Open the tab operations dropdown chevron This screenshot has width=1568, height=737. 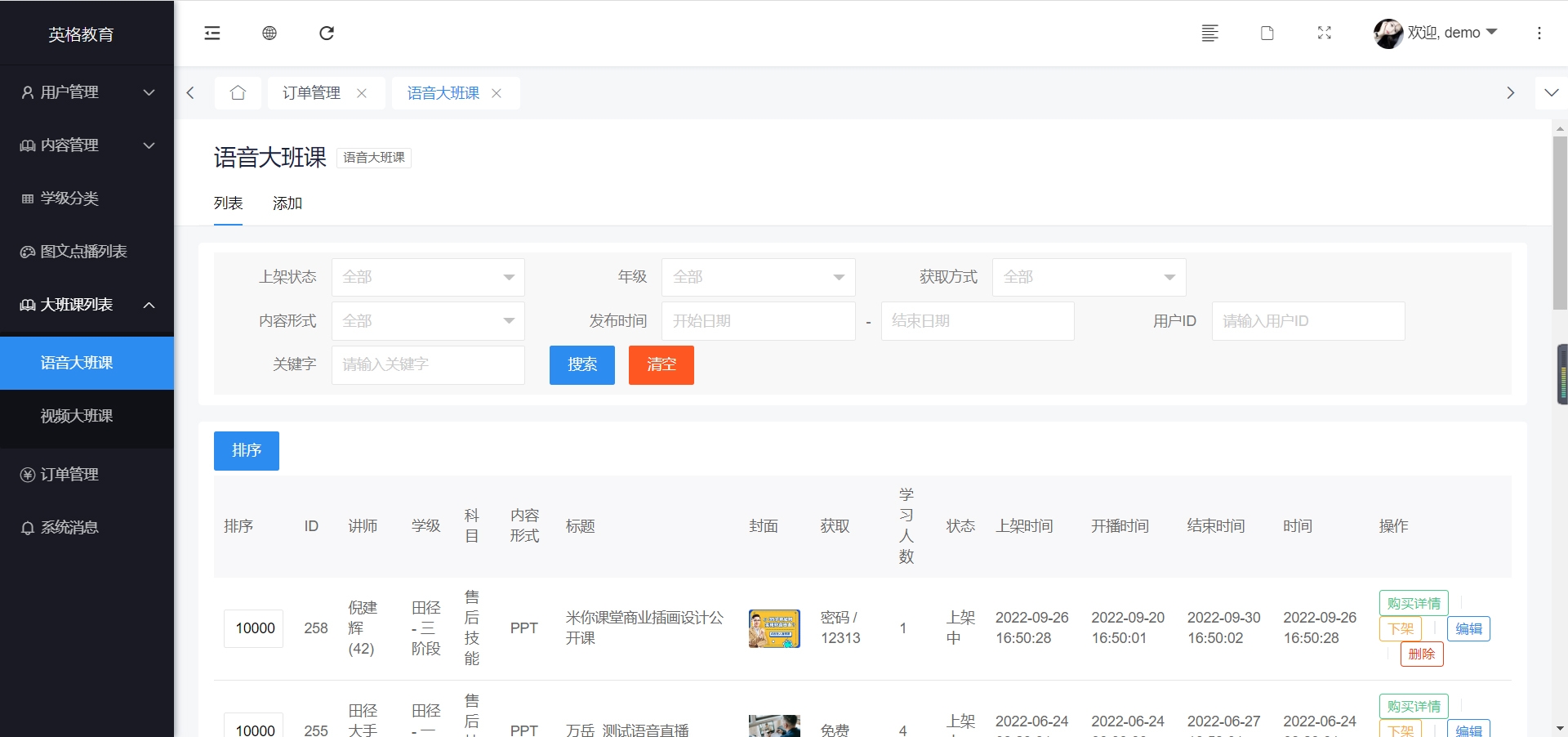coord(1552,93)
